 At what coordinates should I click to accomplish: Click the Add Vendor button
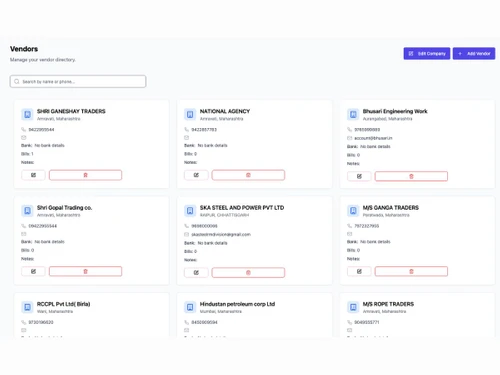click(474, 53)
